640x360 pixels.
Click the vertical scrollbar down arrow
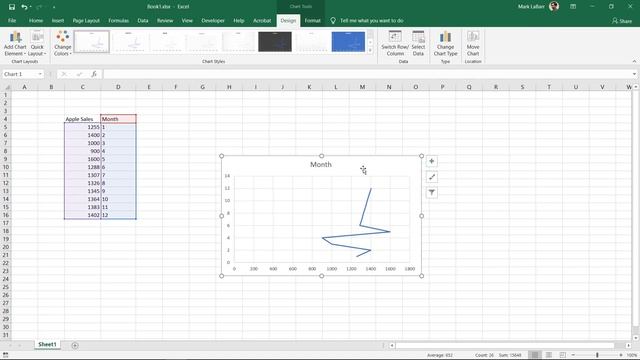(636, 338)
